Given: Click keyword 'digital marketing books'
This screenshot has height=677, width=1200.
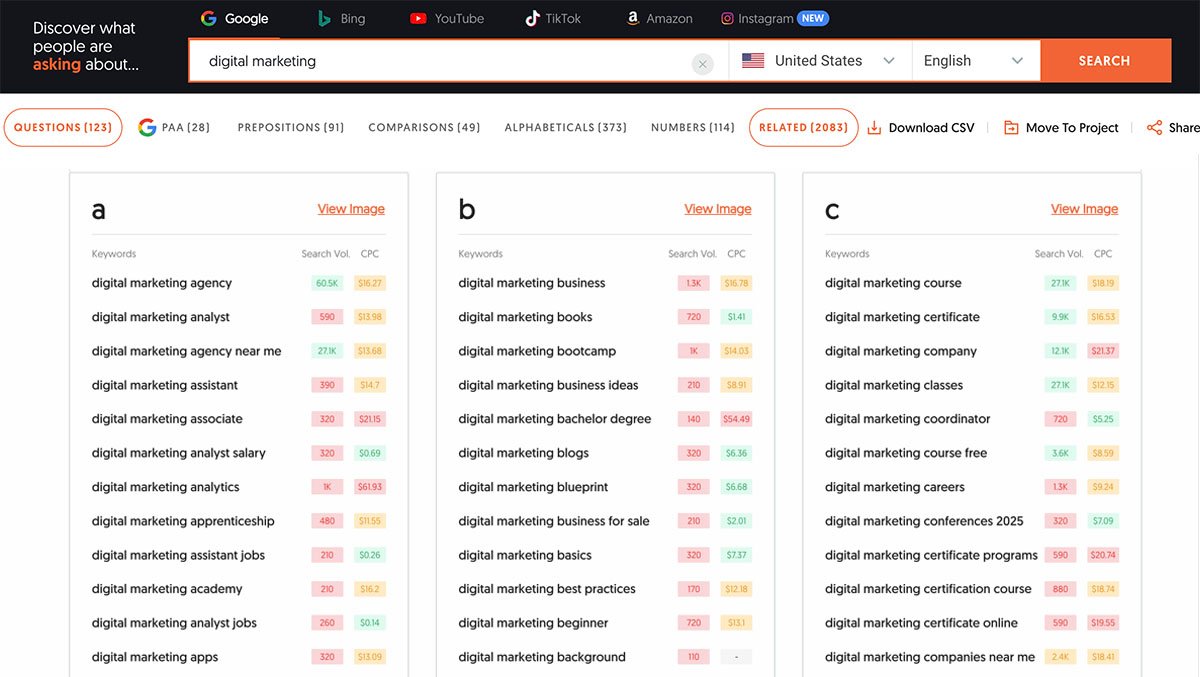Looking at the screenshot, I should [526, 317].
